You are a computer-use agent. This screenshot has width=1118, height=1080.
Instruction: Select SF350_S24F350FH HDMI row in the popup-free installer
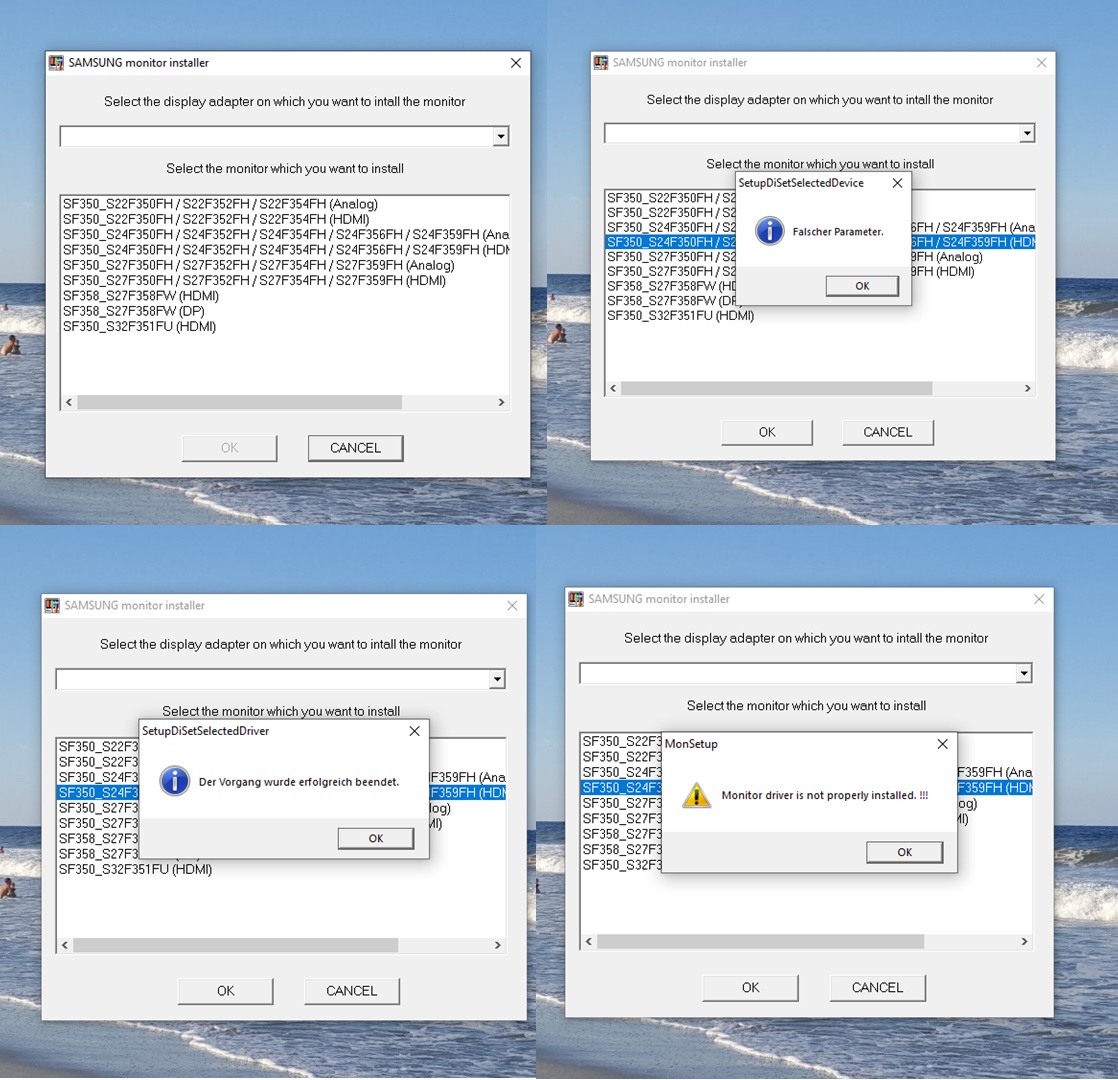(x=286, y=250)
